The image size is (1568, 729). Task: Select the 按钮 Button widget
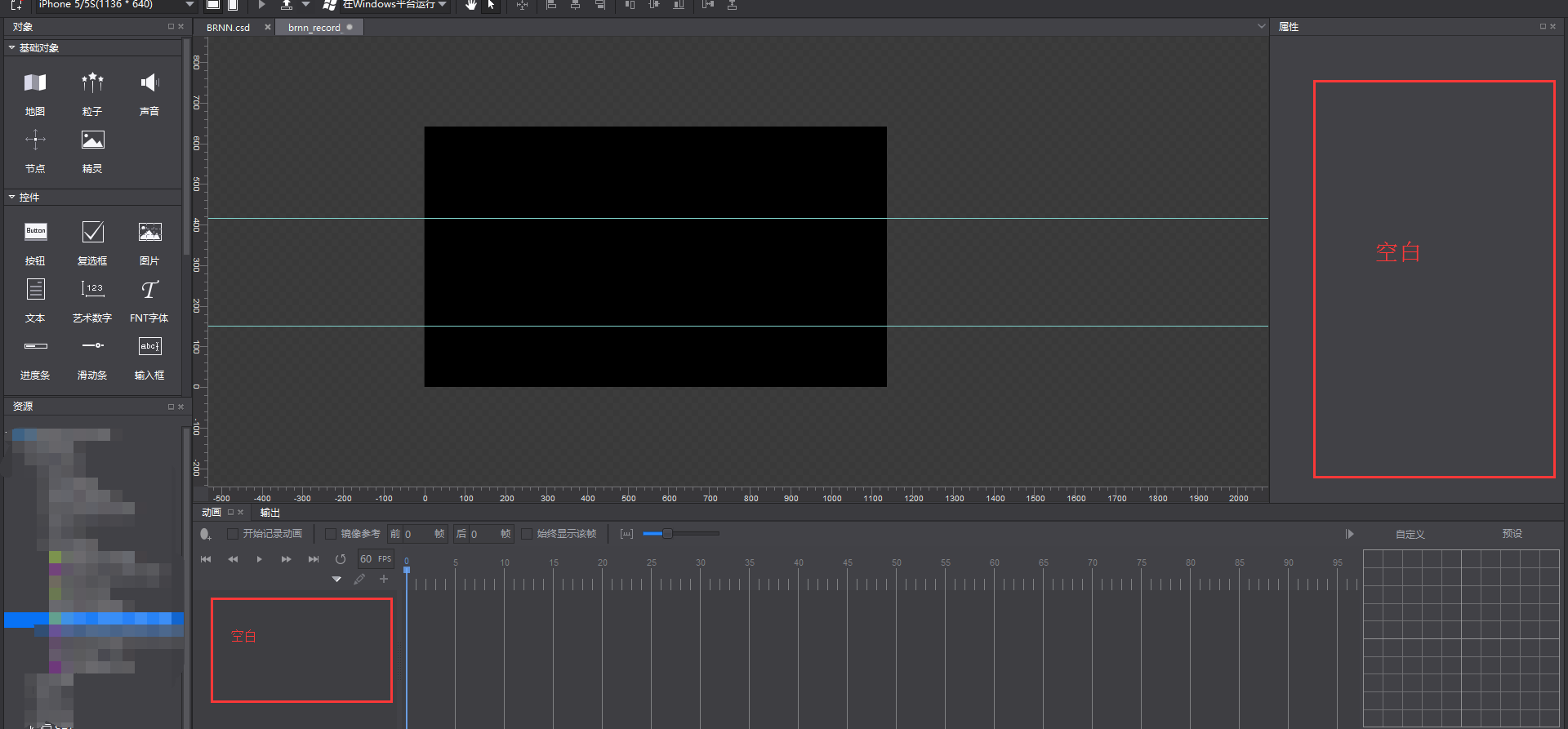click(x=35, y=242)
